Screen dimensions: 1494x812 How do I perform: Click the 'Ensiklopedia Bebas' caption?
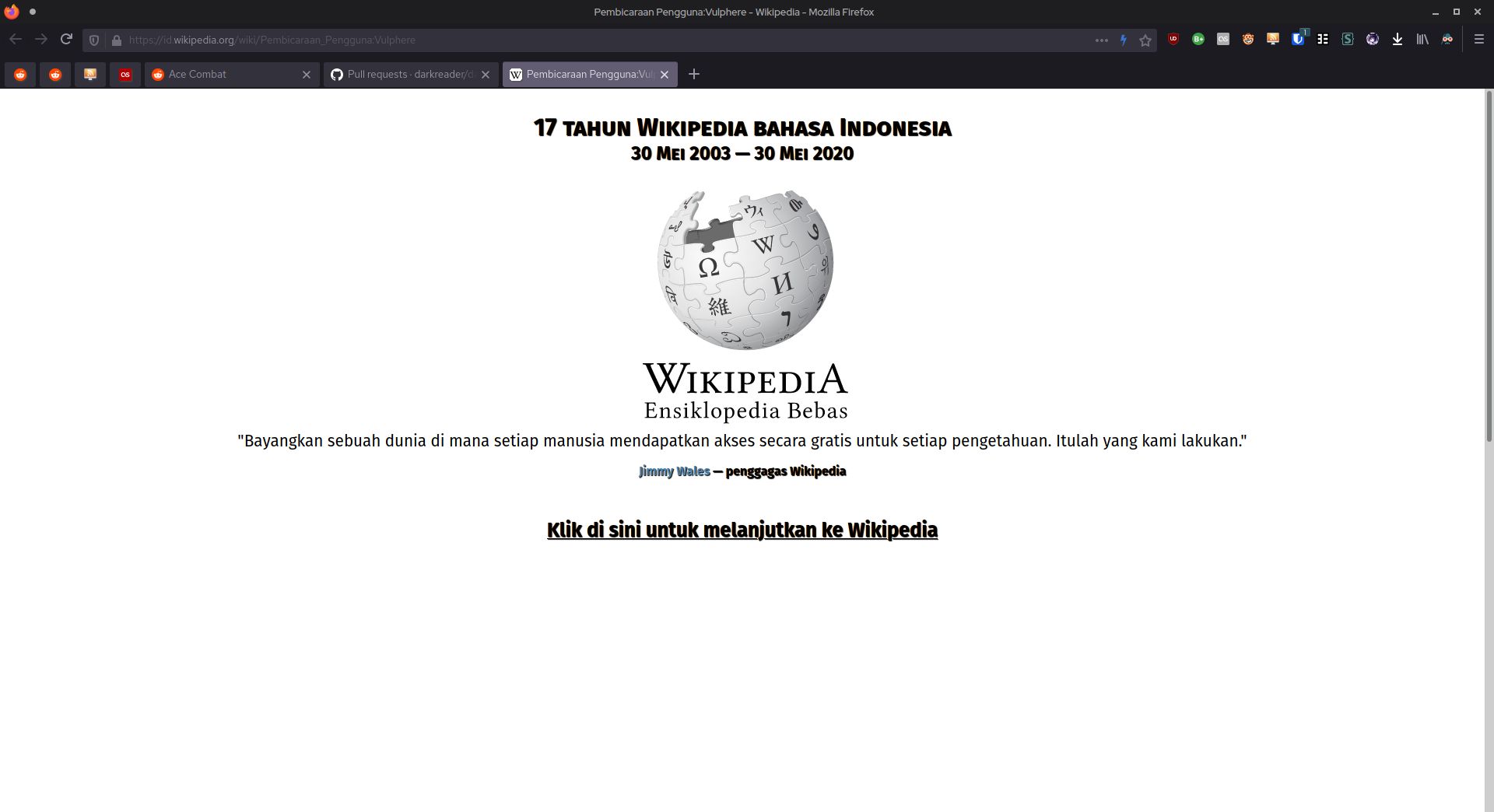(745, 410)
